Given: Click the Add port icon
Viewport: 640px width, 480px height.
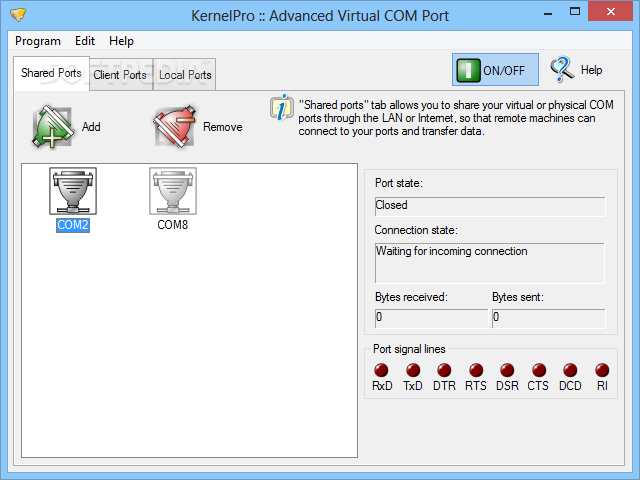Looking at the screenshot, I should [x=53, y=127].
